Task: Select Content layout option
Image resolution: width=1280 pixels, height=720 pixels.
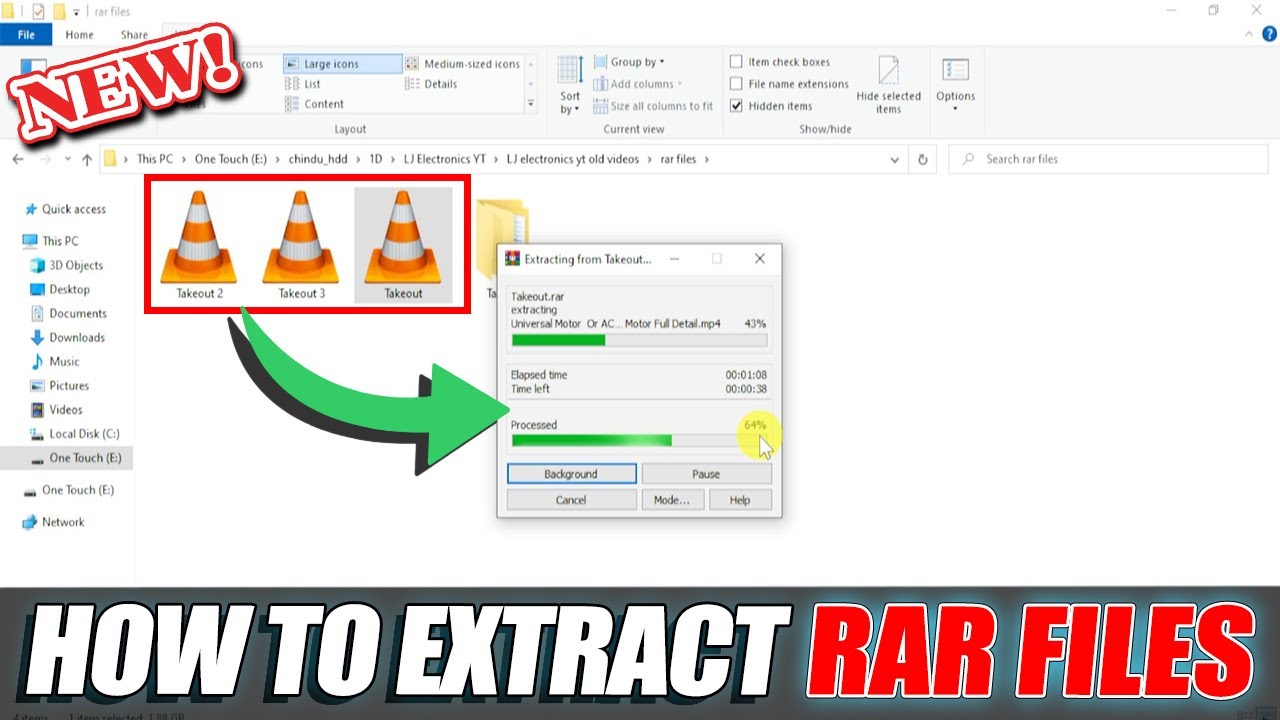Action: tap(314, 104)
